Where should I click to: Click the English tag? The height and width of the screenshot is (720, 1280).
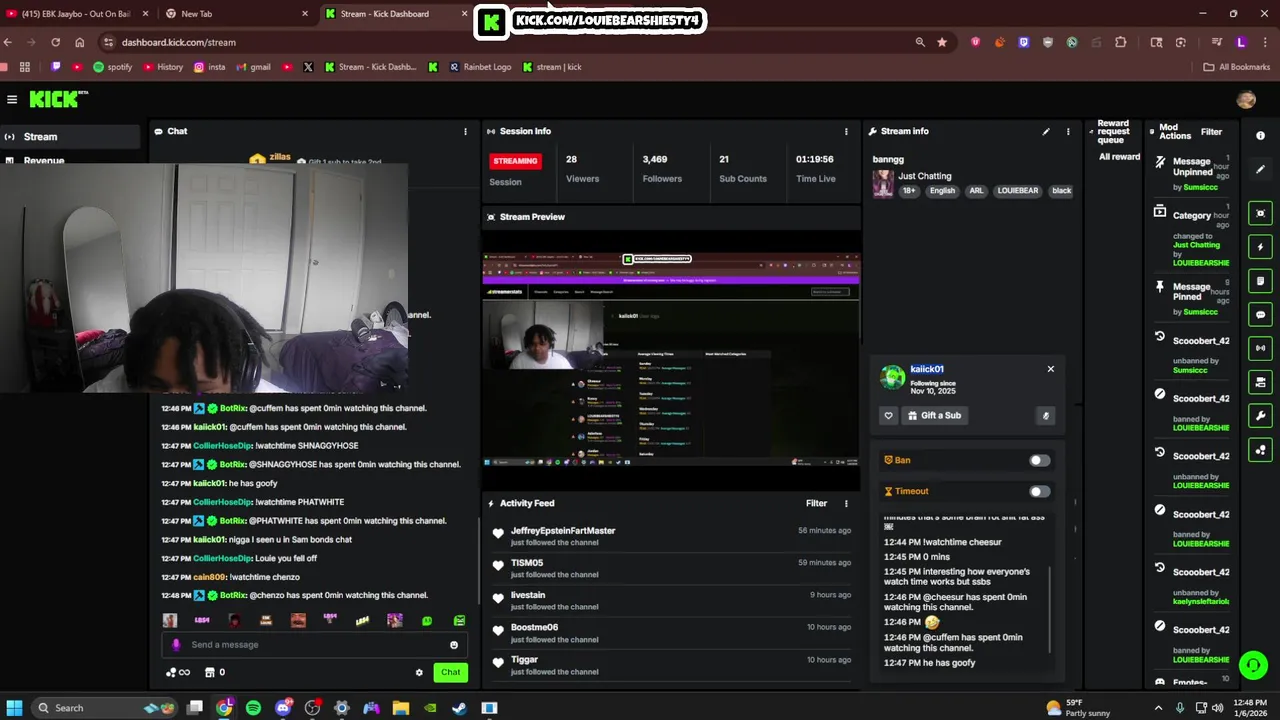pyautogui.click(x=942, y=190)
